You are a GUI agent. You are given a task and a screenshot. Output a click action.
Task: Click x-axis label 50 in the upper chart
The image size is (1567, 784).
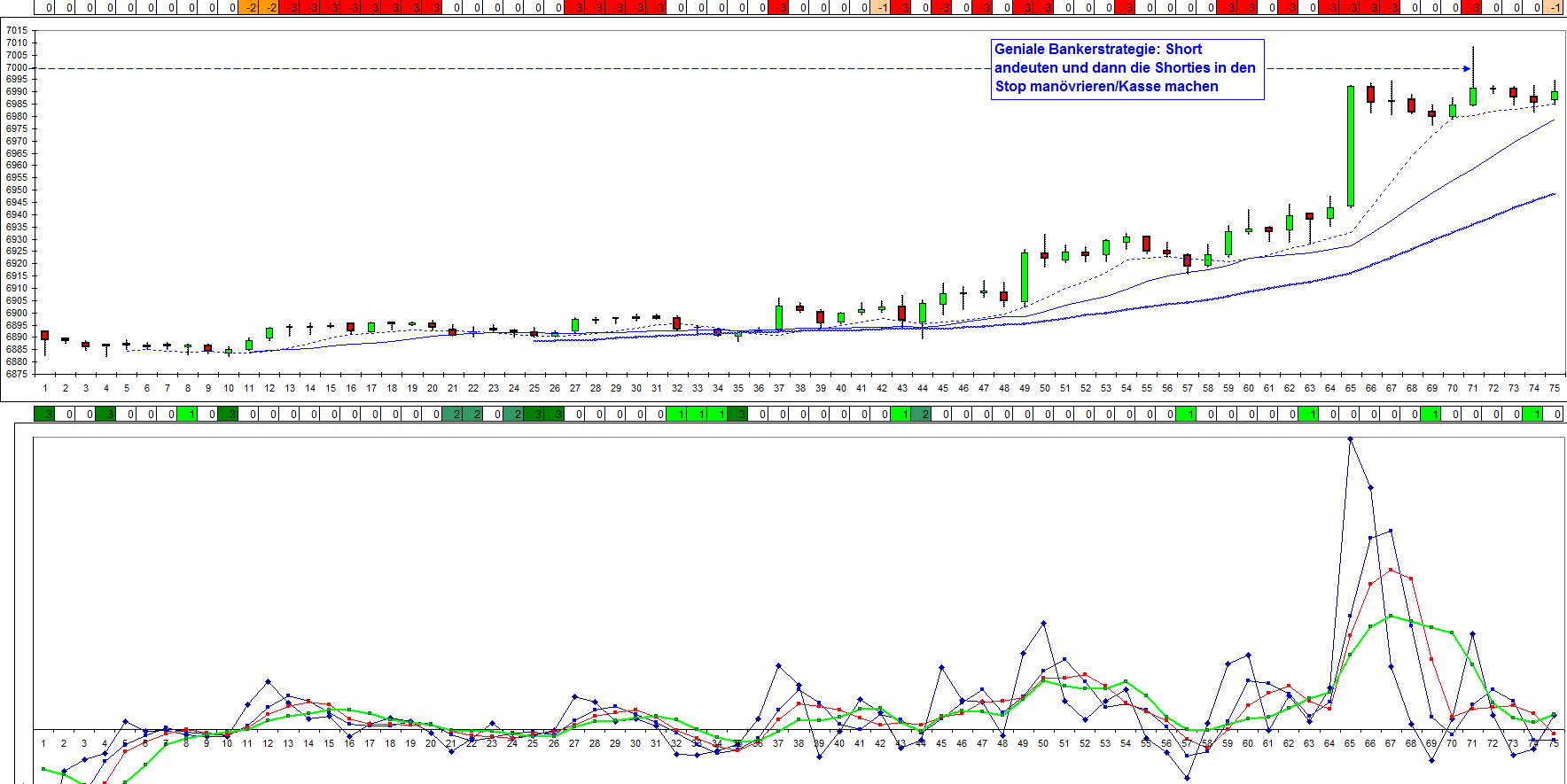pyautogui.click(x=1045, y=388)
